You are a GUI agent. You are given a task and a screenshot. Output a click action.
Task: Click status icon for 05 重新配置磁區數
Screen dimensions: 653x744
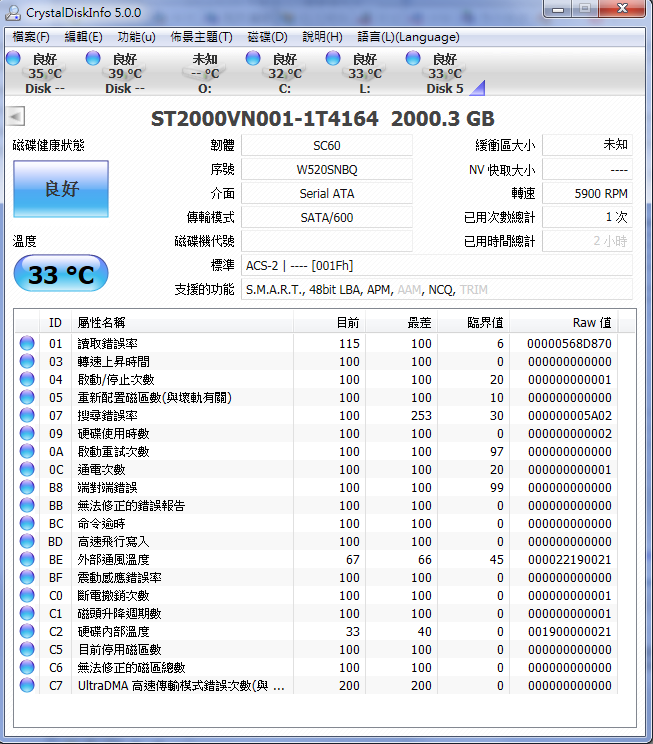(27, 397)
